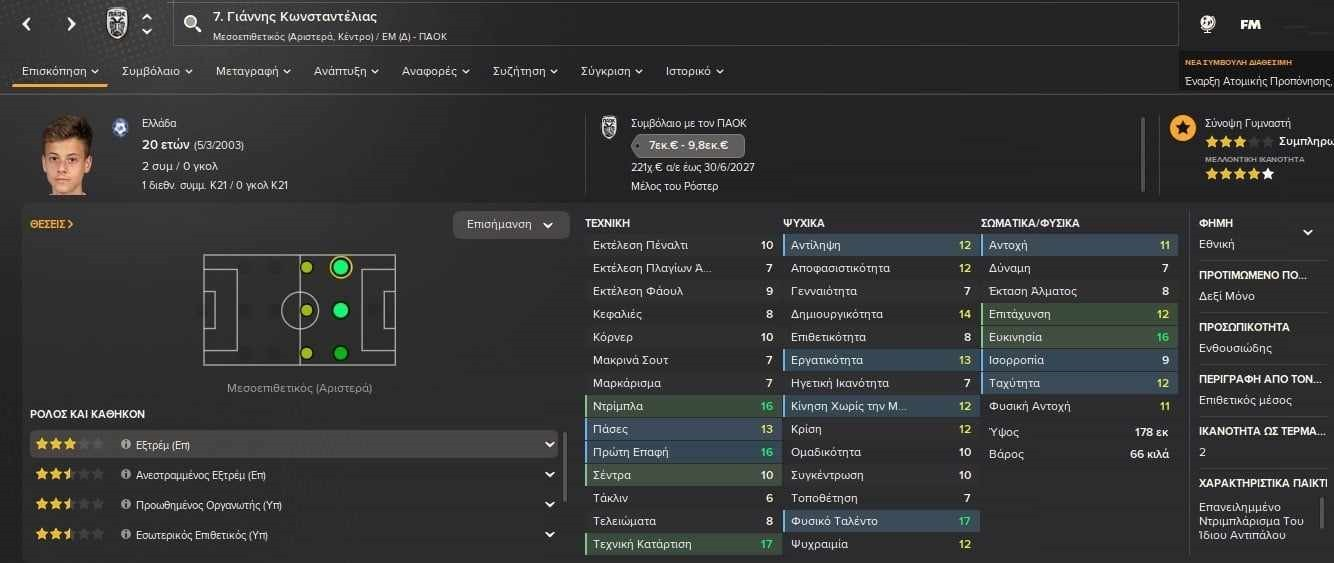Expand the Ανεστραμμένος Εξτρέμ (Επ) role row
This screenshot has height=563, width=1334.
point(549,475)
